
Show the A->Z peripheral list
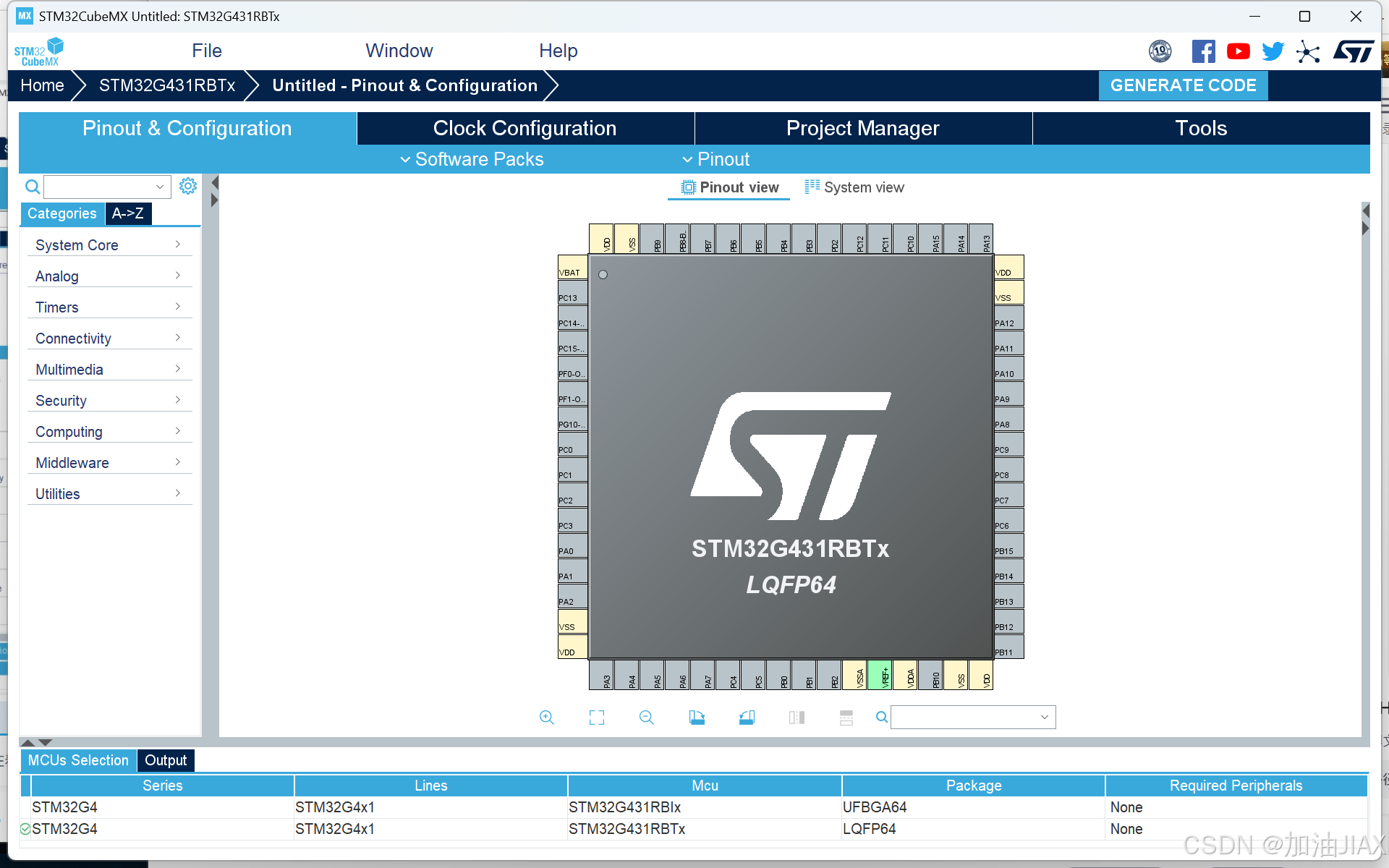[x=128, y=213]
